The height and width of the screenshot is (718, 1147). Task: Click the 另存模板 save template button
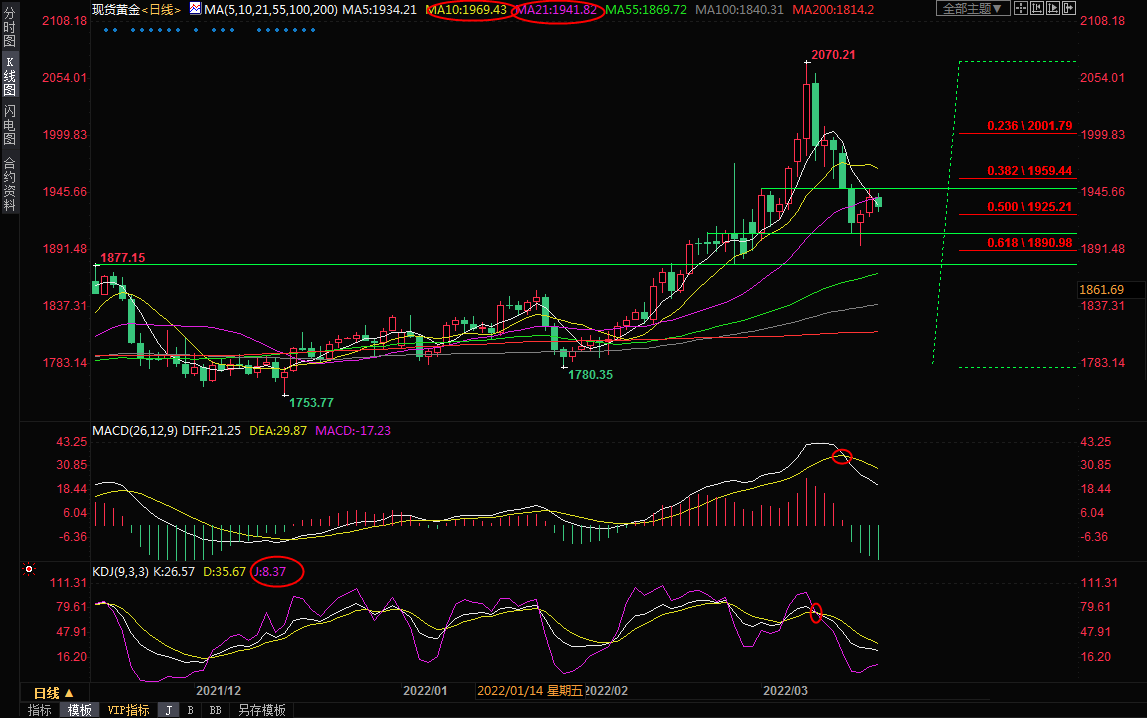pyautogui.click(x=261, y=710)
